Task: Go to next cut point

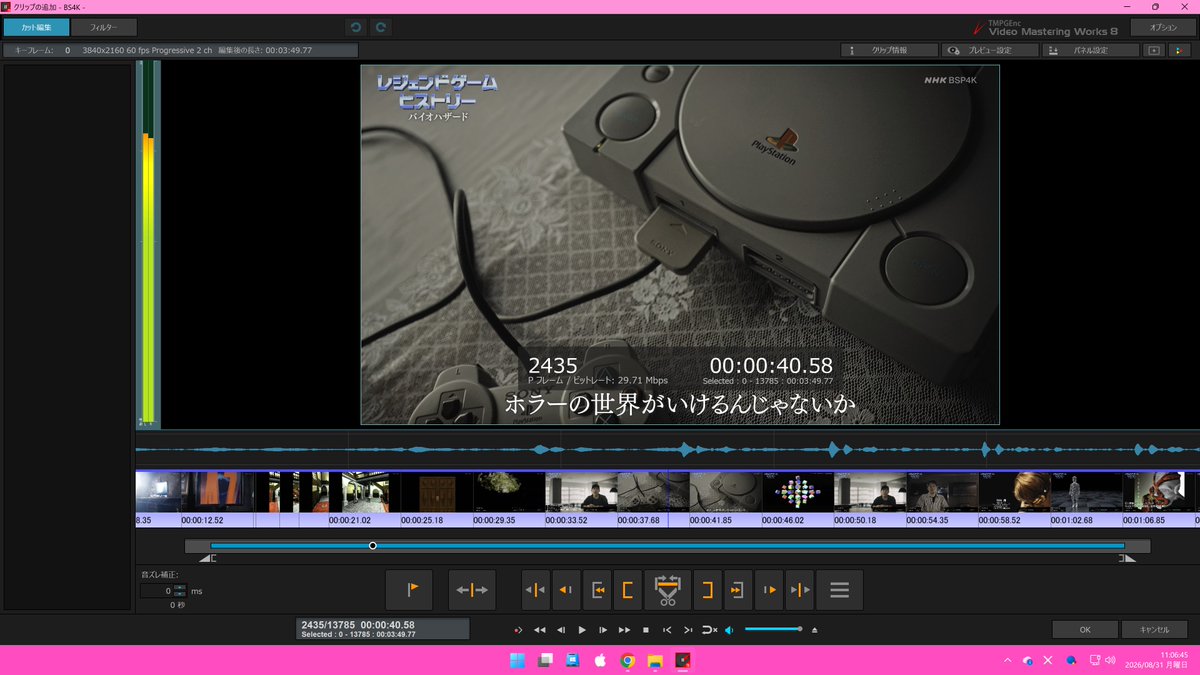Action: (688, 630)
